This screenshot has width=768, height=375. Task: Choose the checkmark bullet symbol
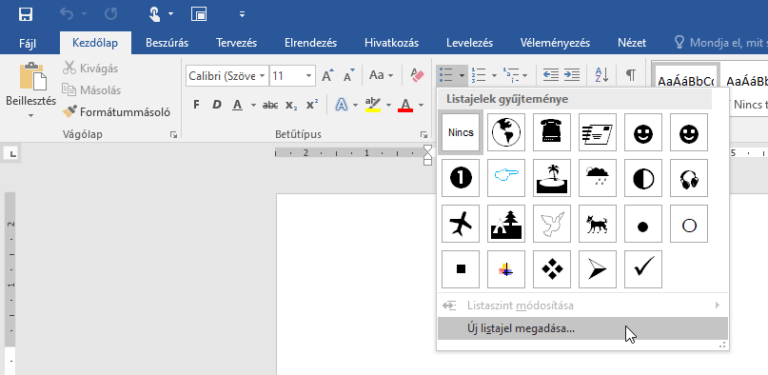coord(643,269)
